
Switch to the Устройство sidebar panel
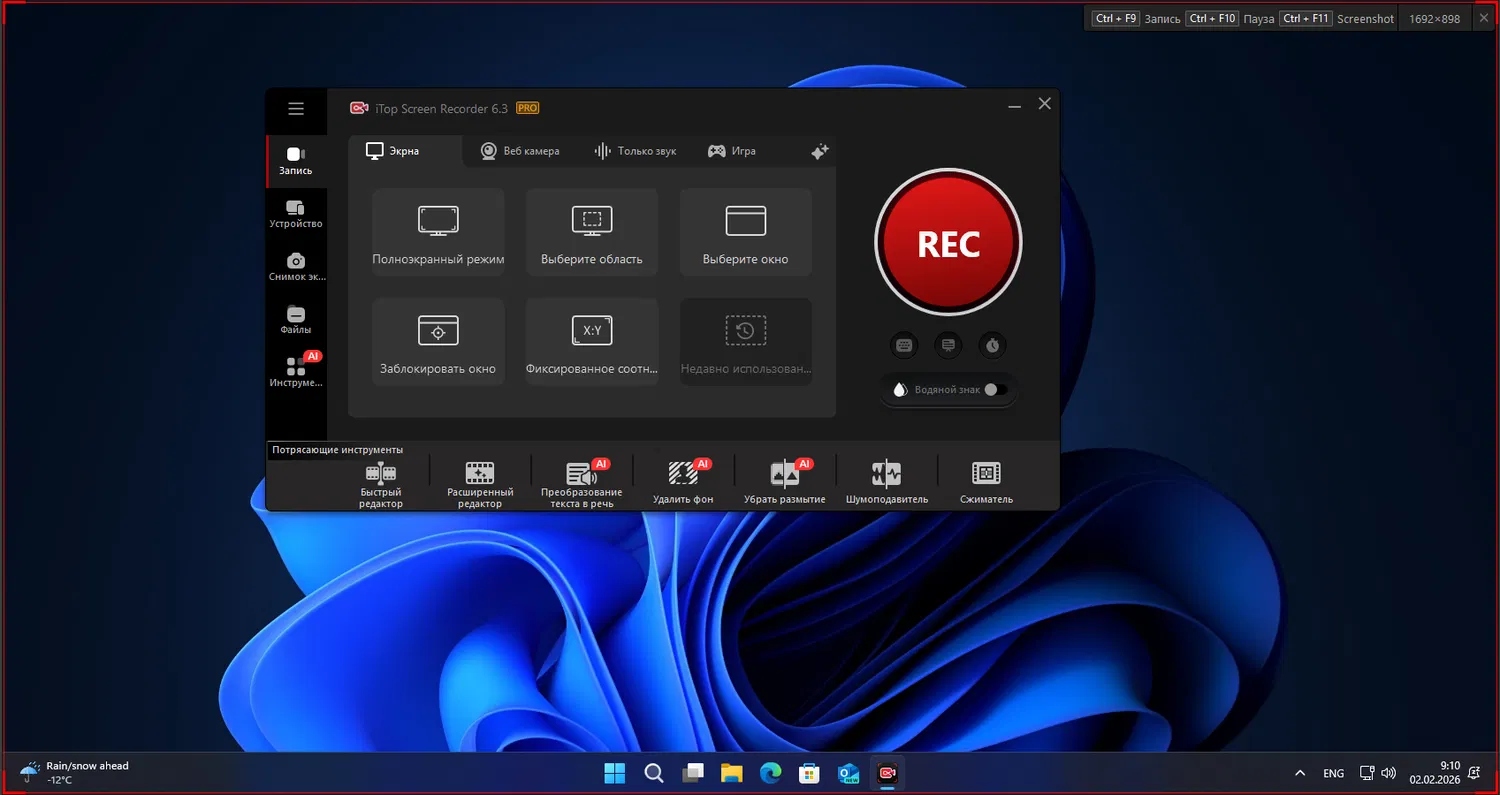click(x=296, y=213)
